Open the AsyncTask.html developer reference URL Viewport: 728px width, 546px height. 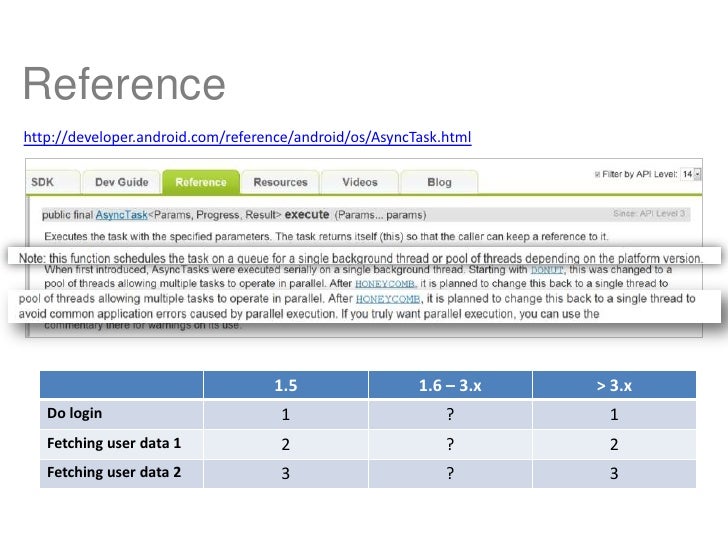pos(247,137)
